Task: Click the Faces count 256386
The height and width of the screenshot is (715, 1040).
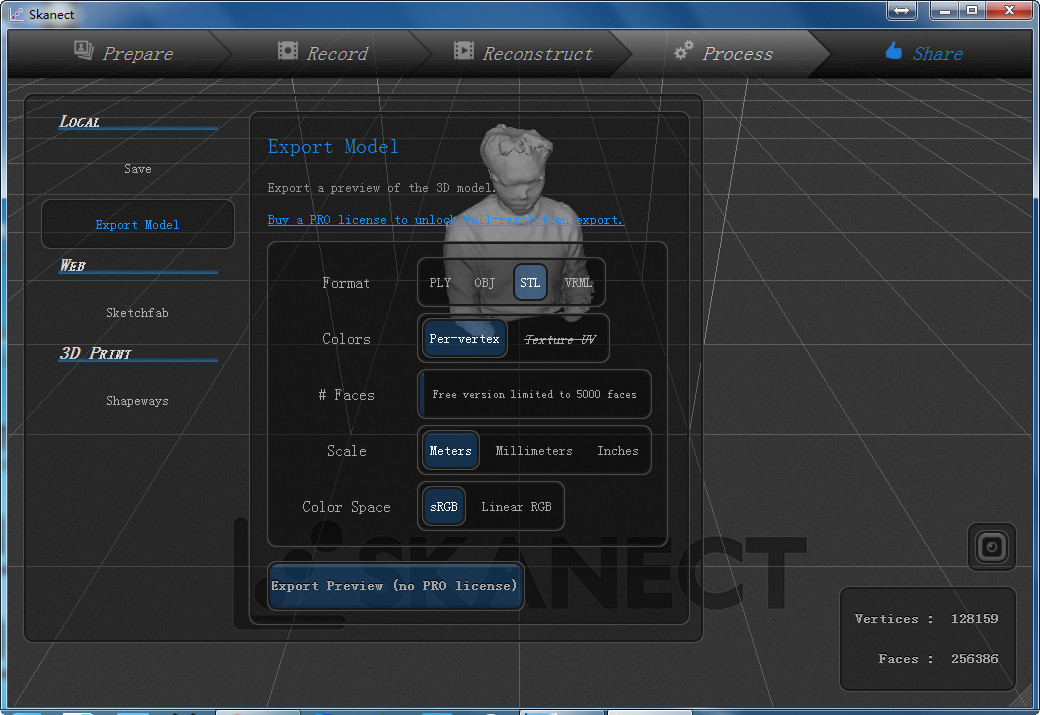Action: [974, 659]
